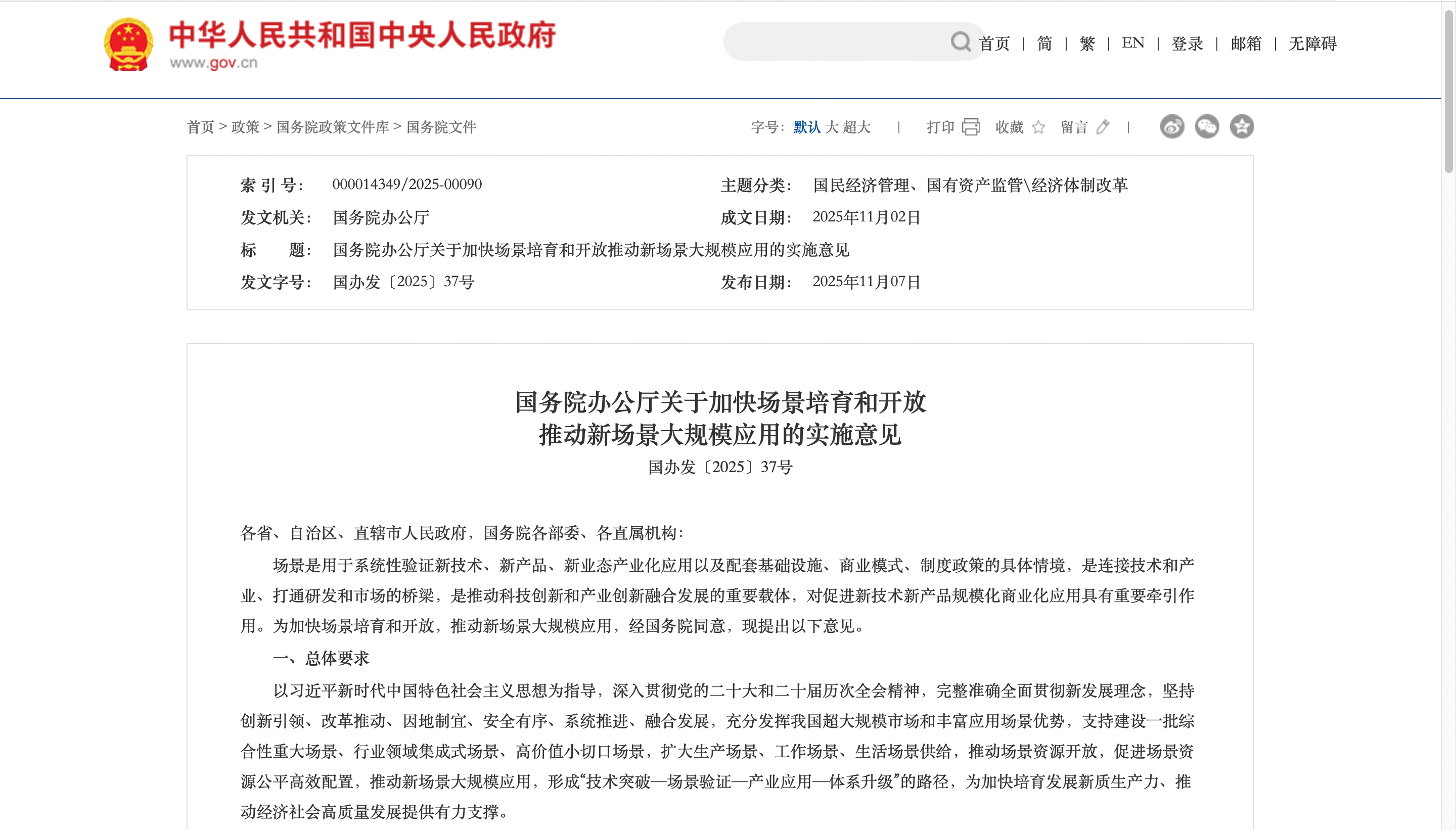Switch to traditional Chinese 繁

pyautogui.click(x=1087, y=43)
